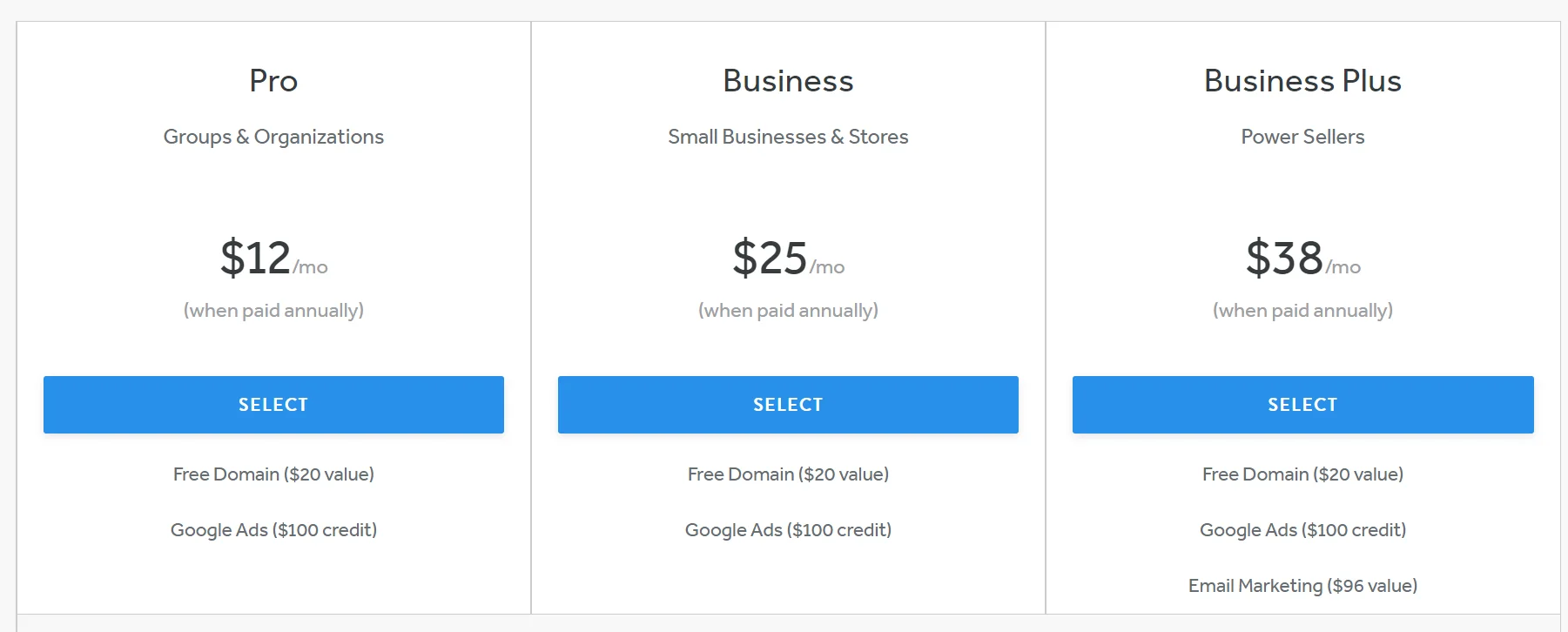Click Free Domain feature under Business plan
The width and height of the screenshot is (1568, 632).
(x=788, y=474)
